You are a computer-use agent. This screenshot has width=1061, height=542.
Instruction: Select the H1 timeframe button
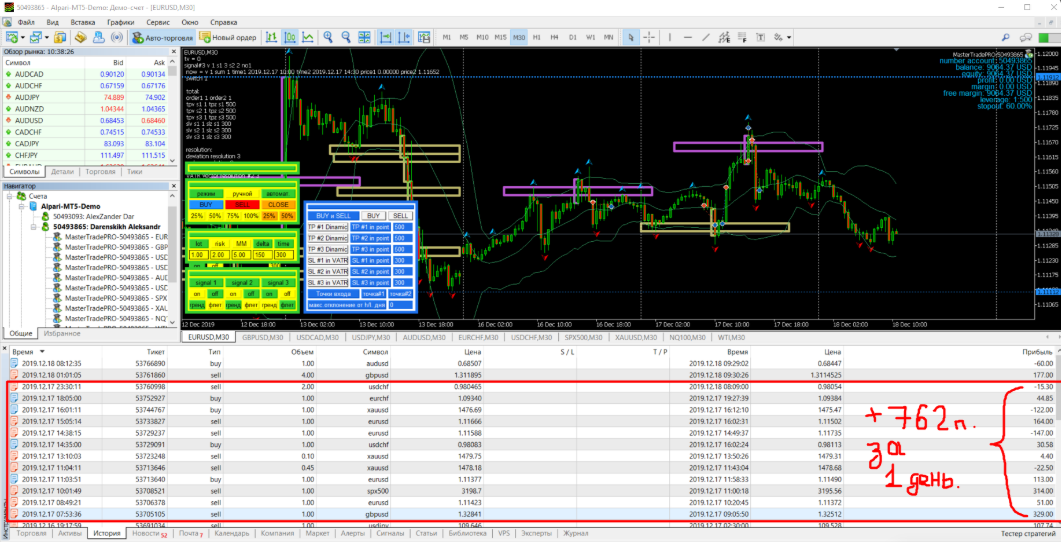coord(537,37)
